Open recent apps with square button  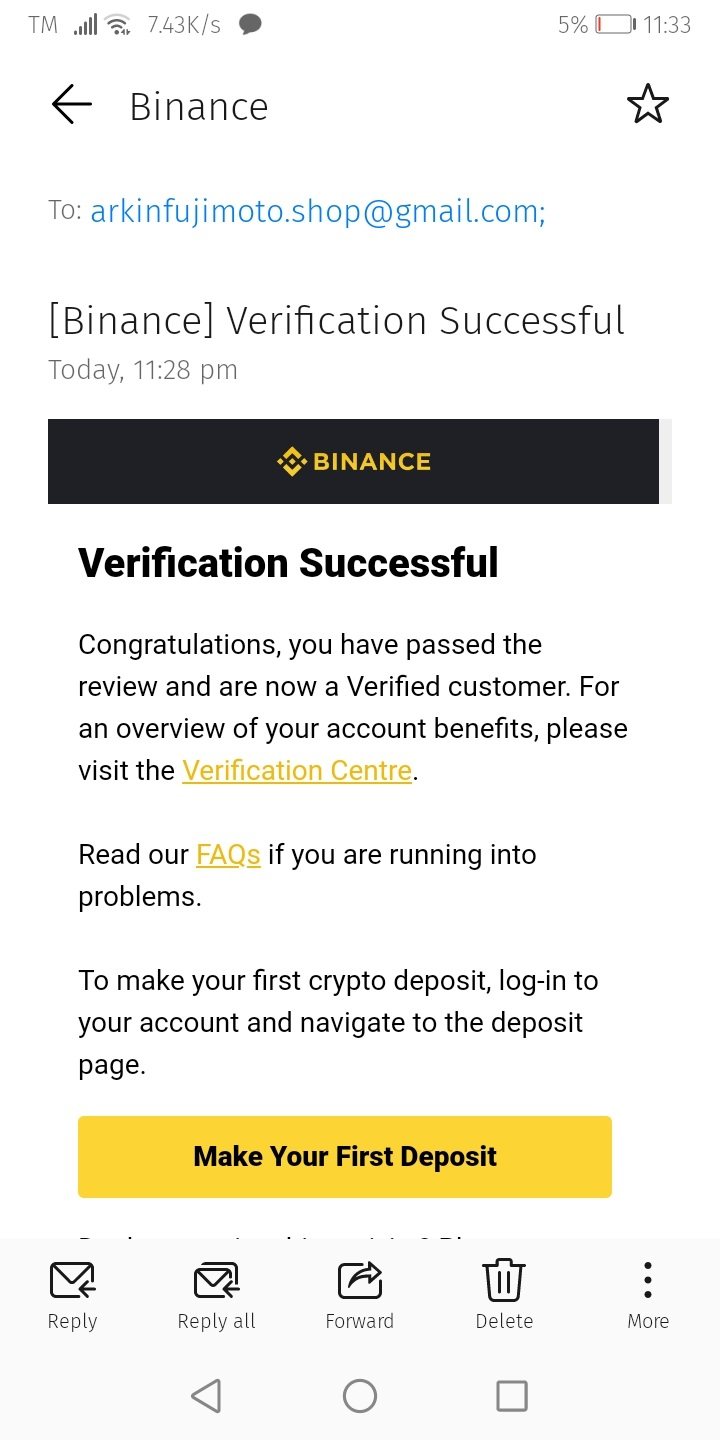(x=512, y=1396)
